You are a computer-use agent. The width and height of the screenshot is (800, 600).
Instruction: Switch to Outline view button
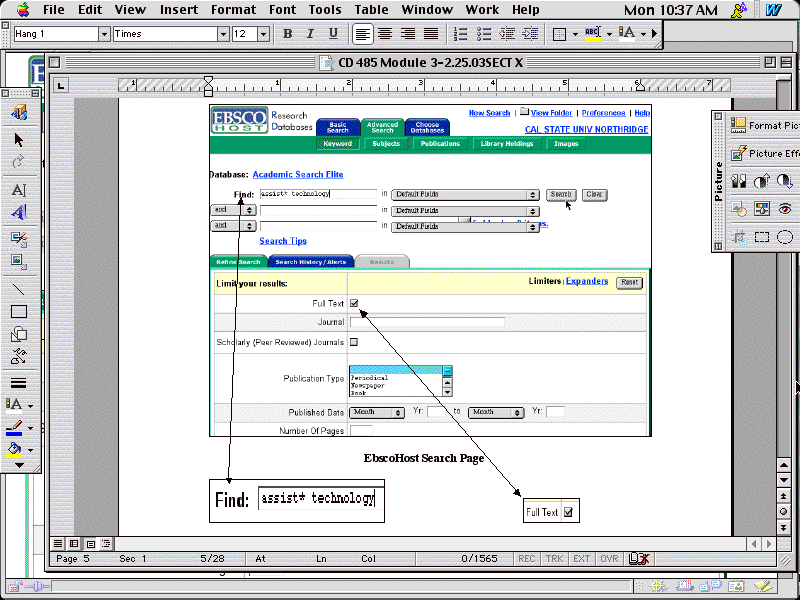point(106,543)
